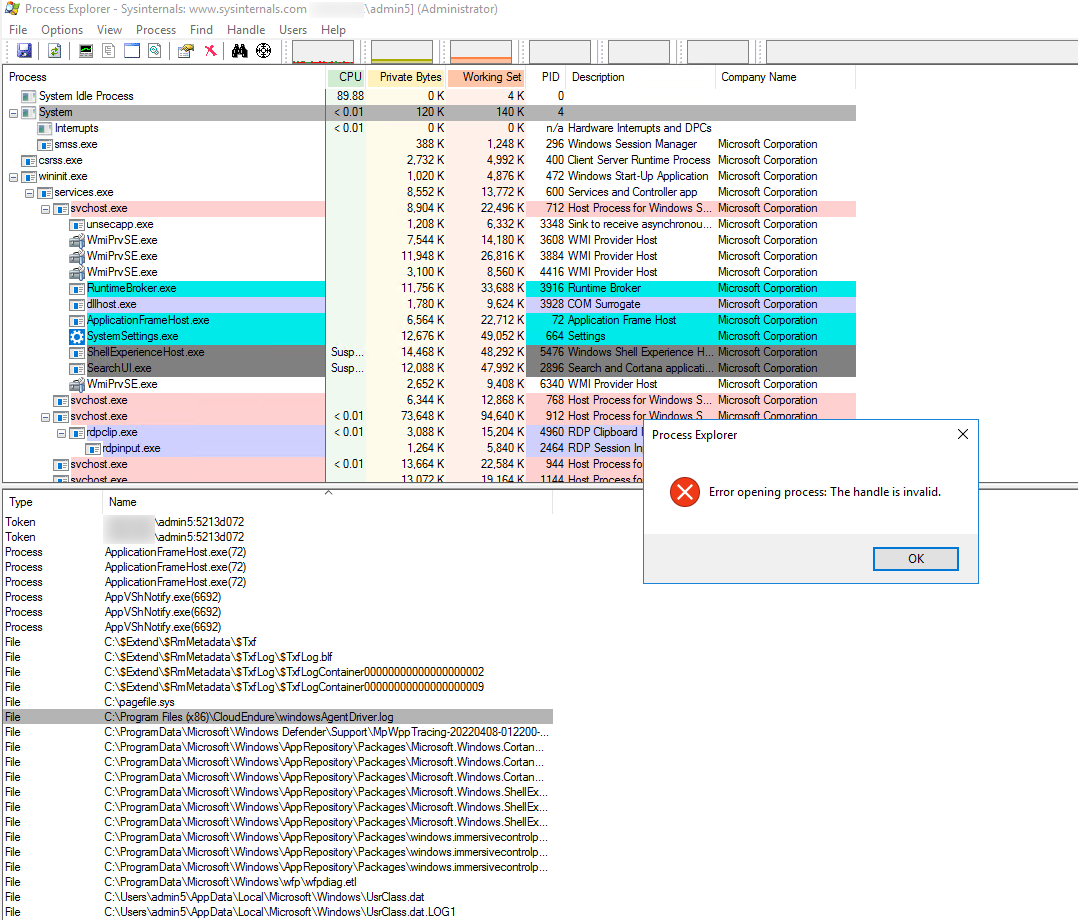
Task: Select the ShellExperienceHost.exe row
Action: (x=430, y=353)
